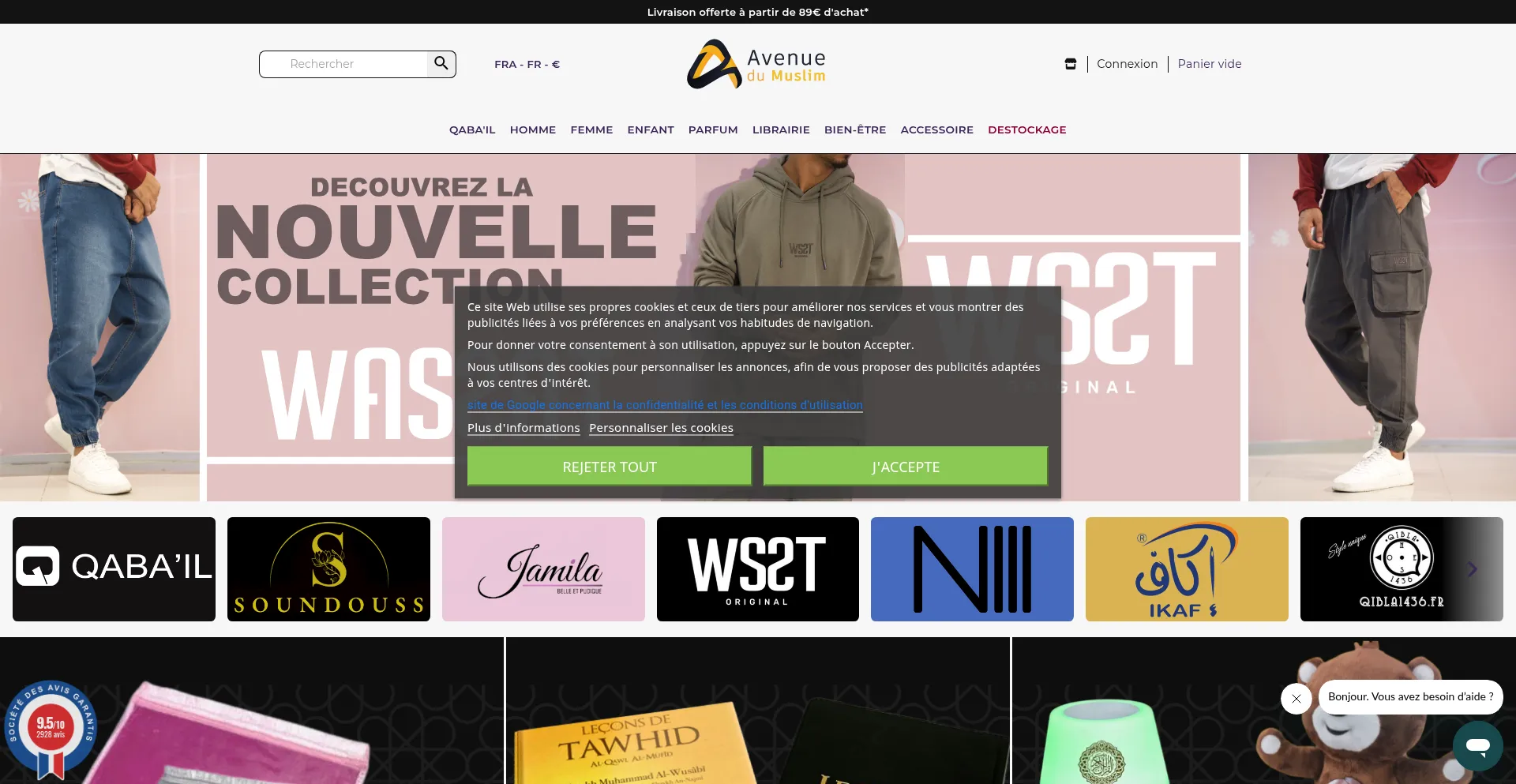Screen dimensions: 1516x784
Task: Dismiss the chat help message
Action: pos(1296,699)
